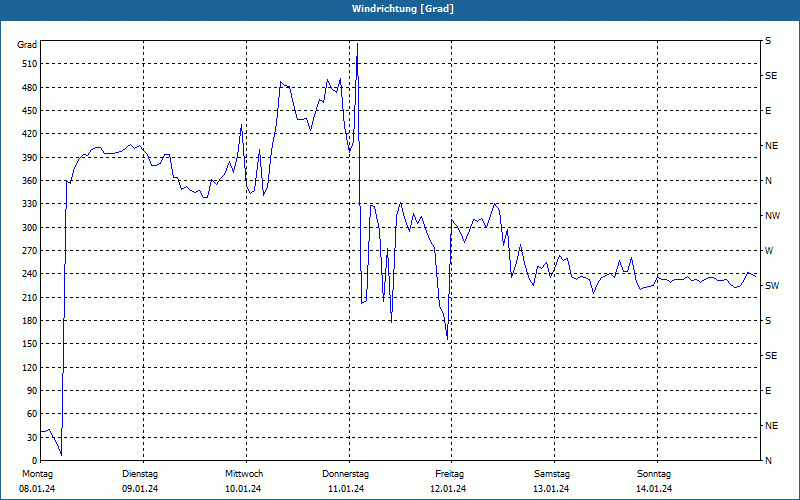Click the chart title 'Windrichtung [Grad]'

click(x=403, y=9)
